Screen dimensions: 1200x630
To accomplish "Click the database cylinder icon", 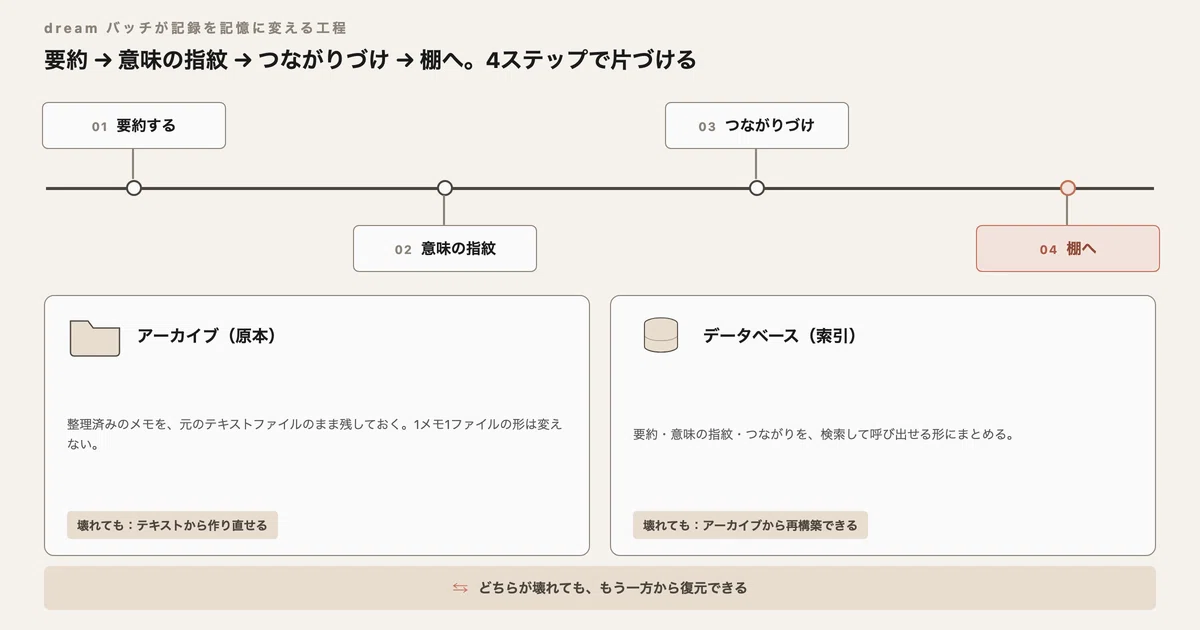I will [x=660, y=336].
